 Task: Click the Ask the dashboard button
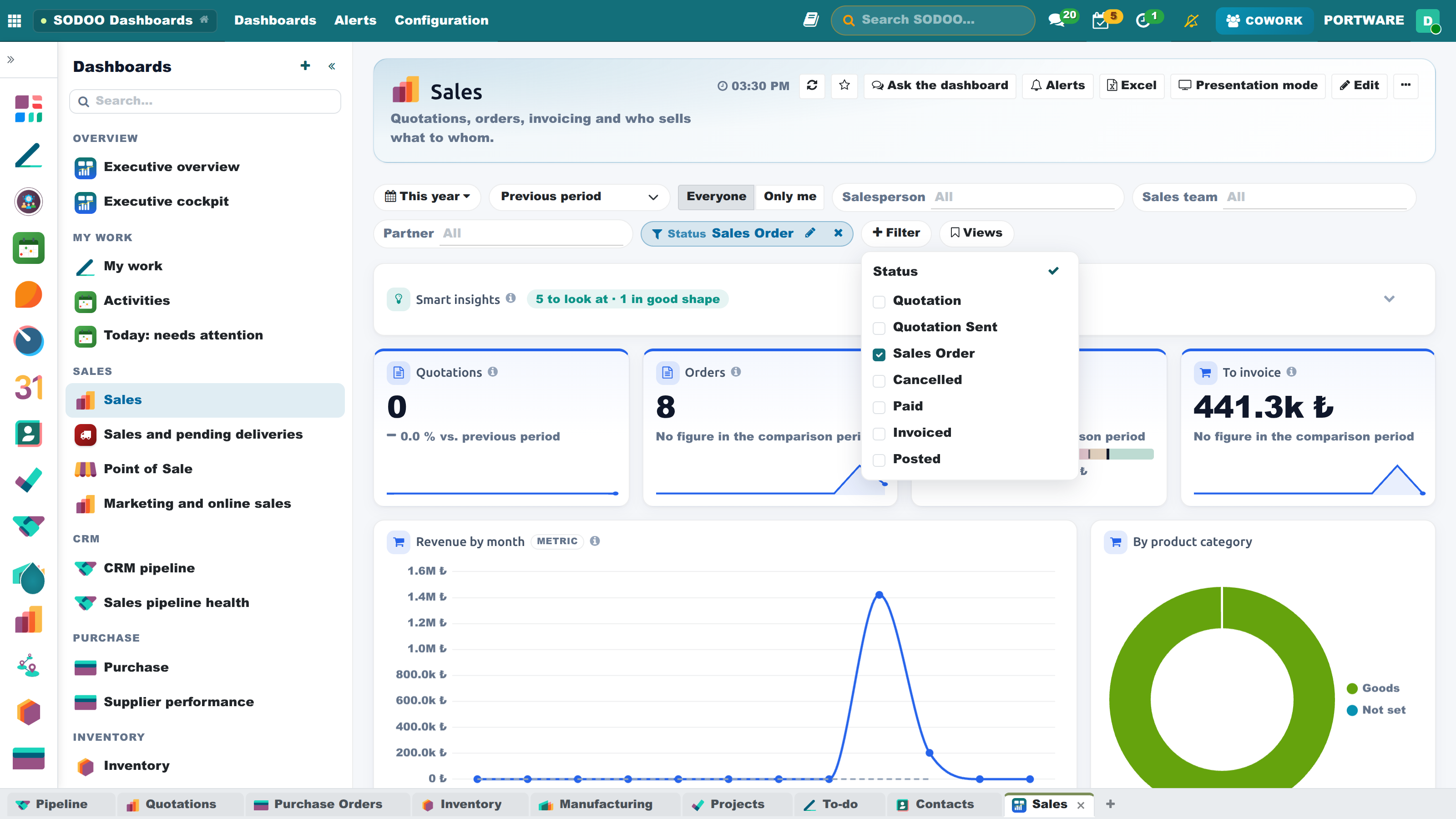(940, 86)
